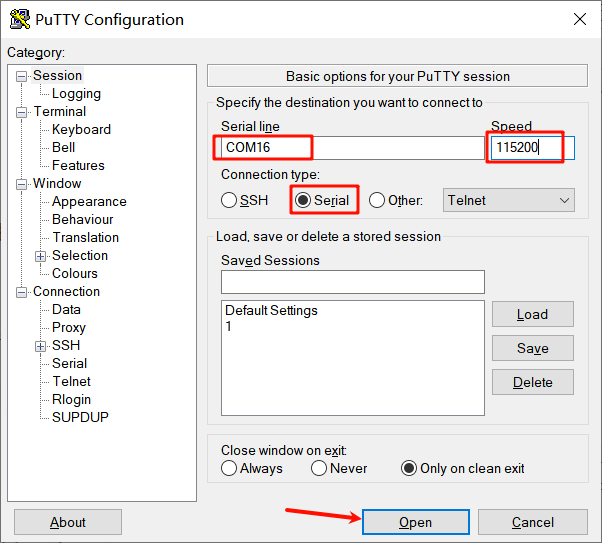Click the Serial line input field

[350, 148]
